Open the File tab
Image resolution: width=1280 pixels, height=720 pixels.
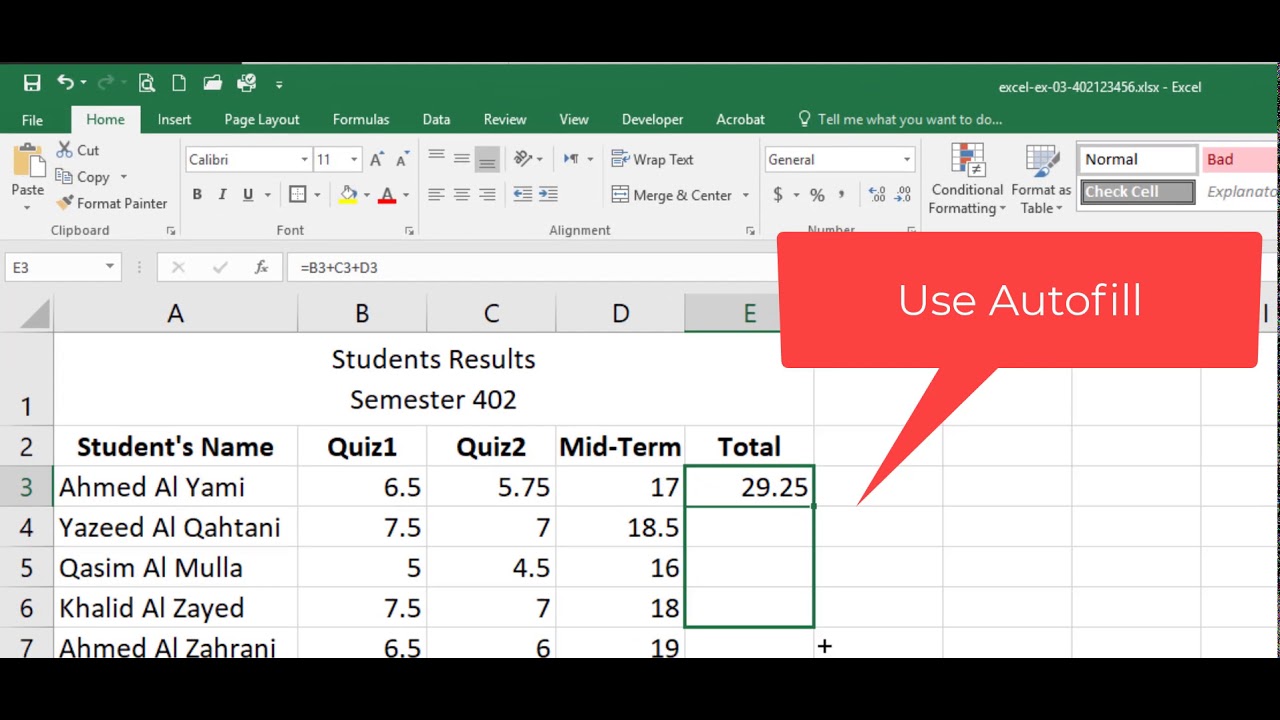click(x=32, y=120)
